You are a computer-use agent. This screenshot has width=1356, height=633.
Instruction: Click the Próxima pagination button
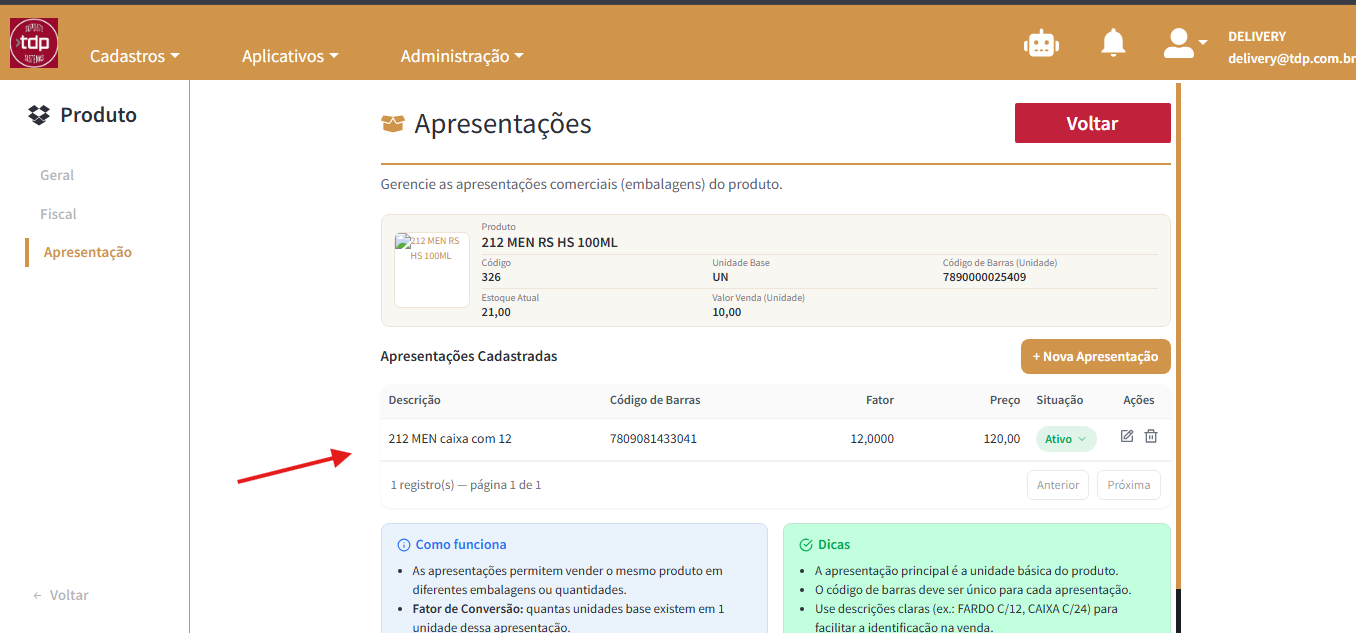pyautogui.click(x=1129, y=485)
